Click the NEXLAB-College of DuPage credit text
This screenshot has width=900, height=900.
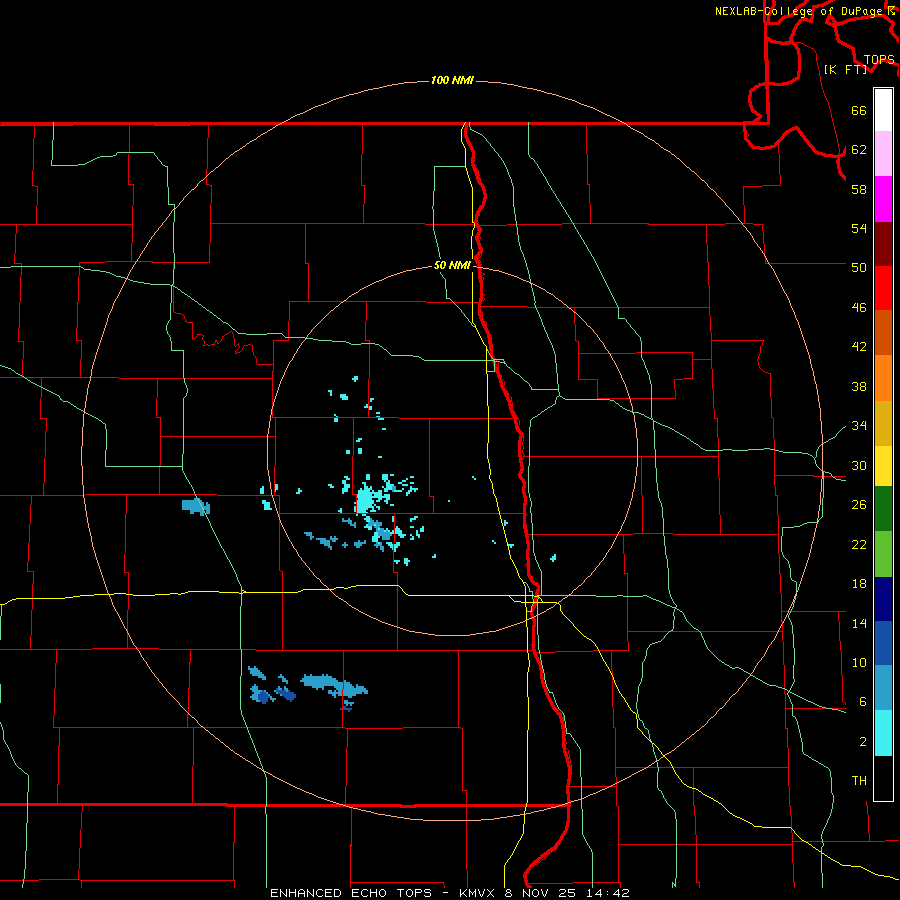pyautogui.click(x=804, y=11)
